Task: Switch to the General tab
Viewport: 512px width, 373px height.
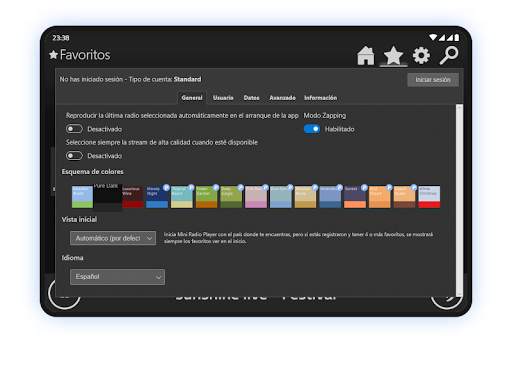Action: tap(192, 98)
